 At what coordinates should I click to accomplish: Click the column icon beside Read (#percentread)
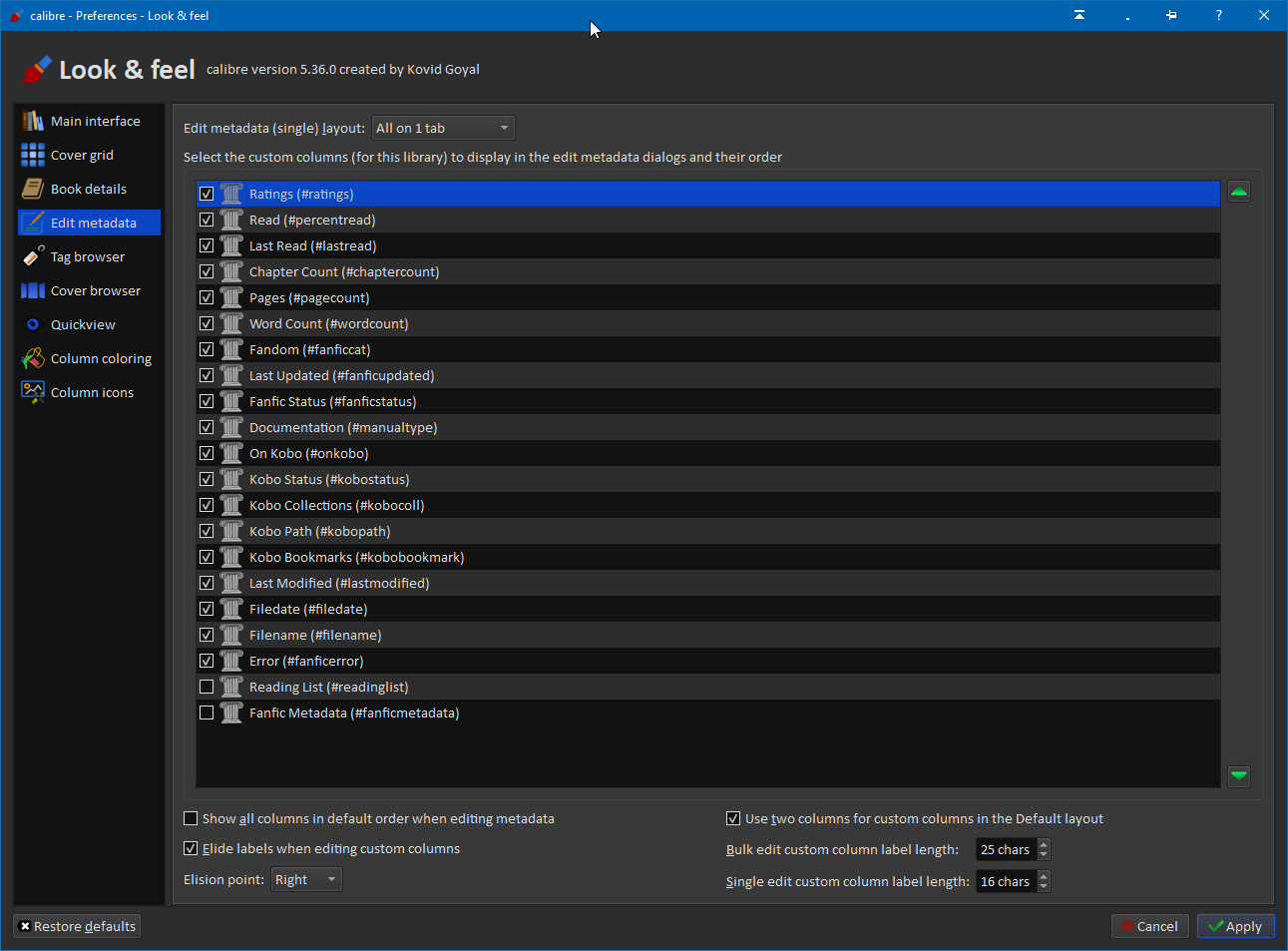pyautogui.click(x=231, y=220)
